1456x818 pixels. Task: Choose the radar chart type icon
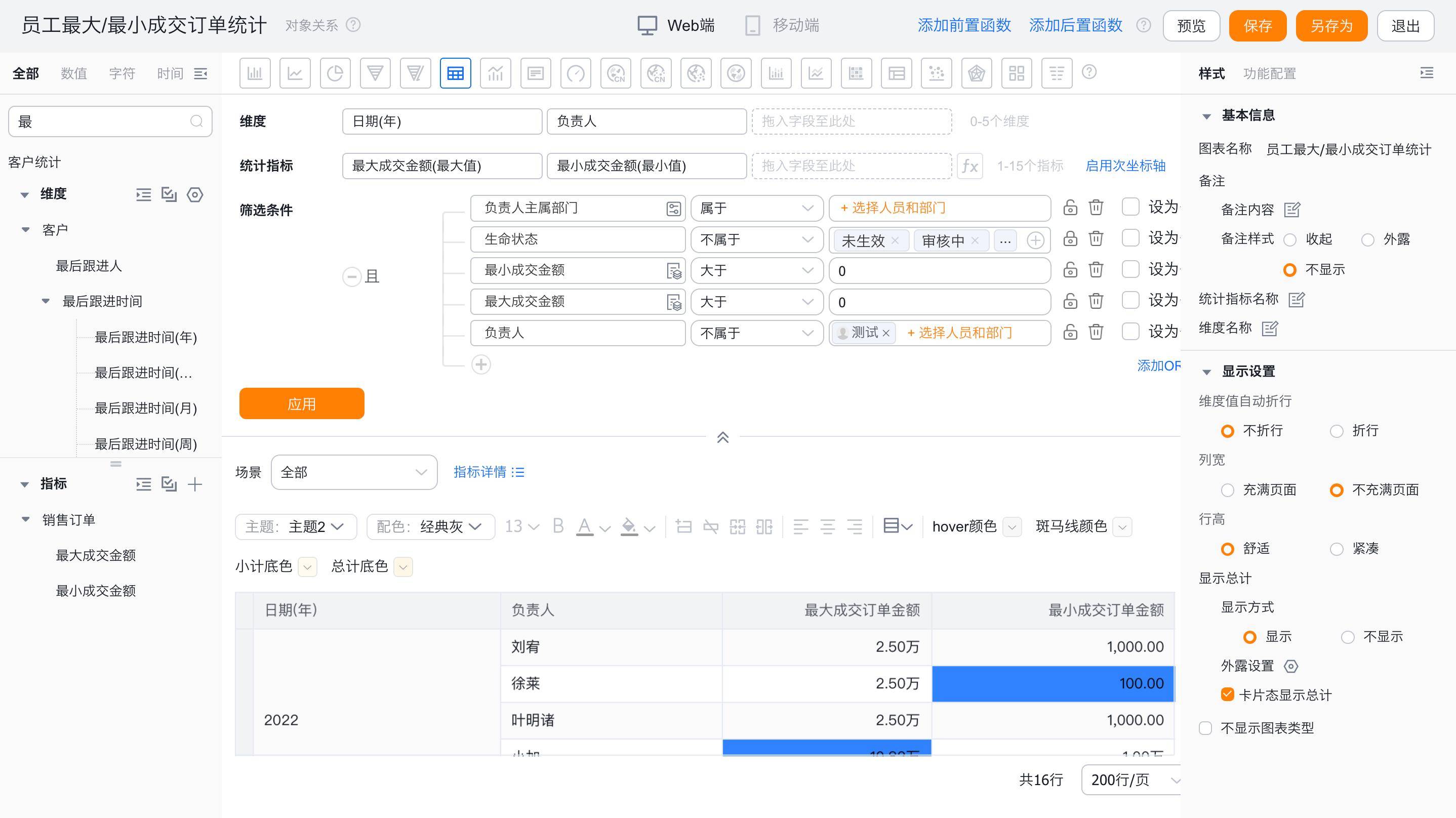tap(976, 73)
